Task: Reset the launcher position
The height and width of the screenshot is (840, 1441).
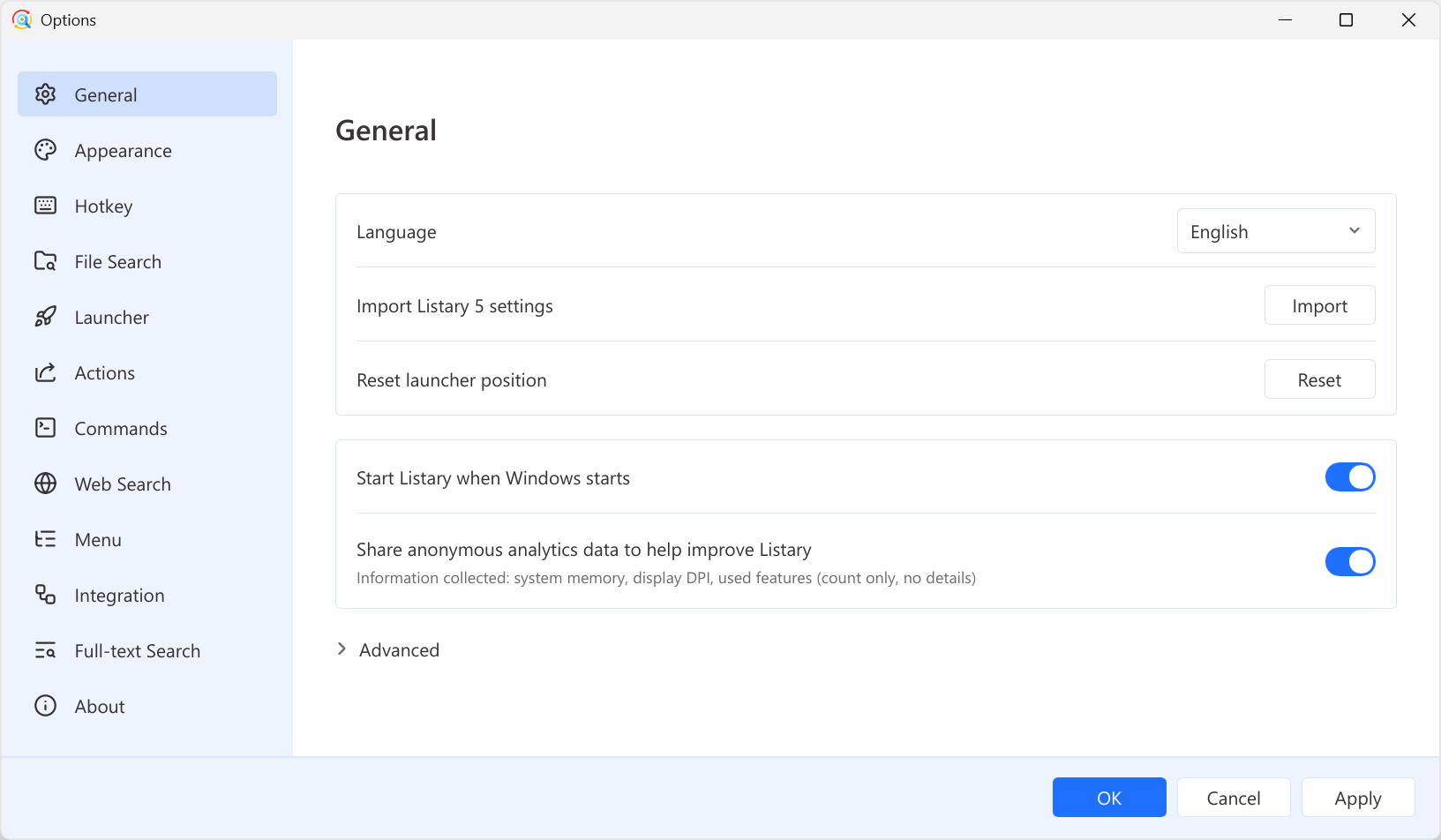Action: (x=1319, y=379)
